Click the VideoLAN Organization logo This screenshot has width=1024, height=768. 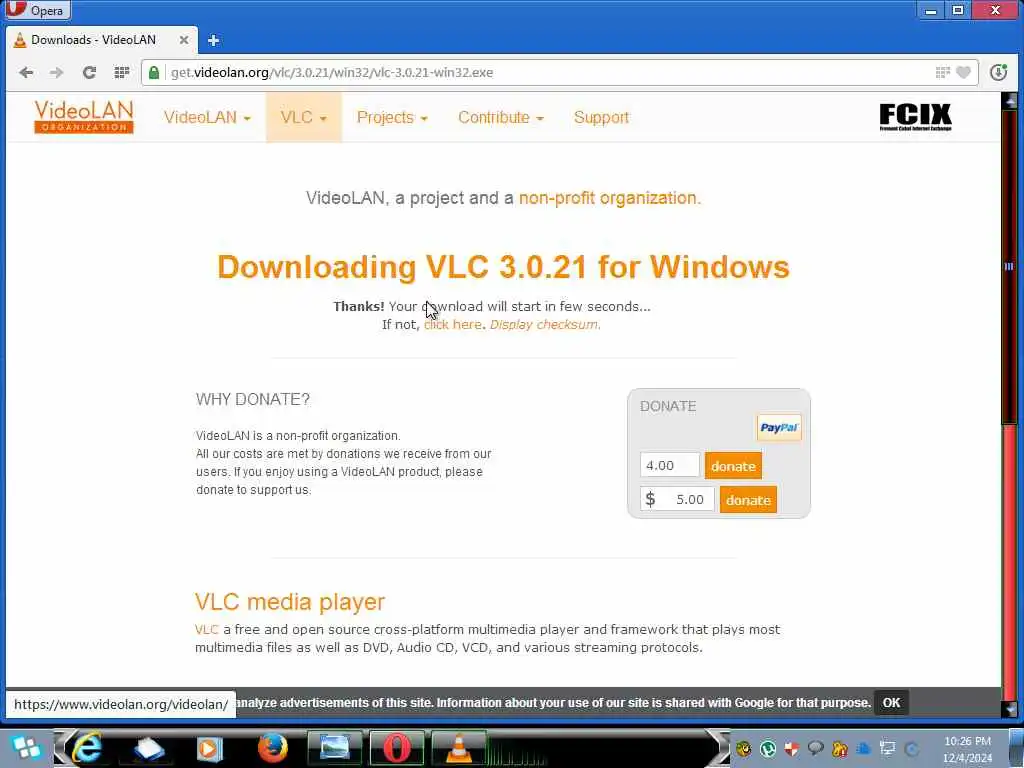click(x=84, y=117)
